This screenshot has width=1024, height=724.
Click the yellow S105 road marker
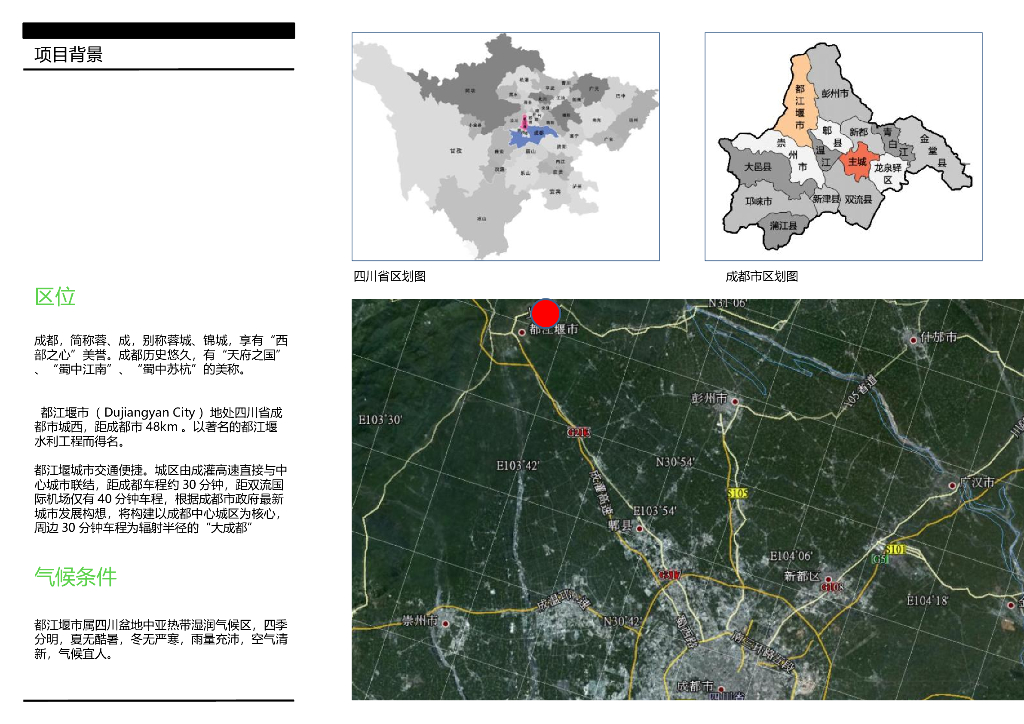(737, 493)
